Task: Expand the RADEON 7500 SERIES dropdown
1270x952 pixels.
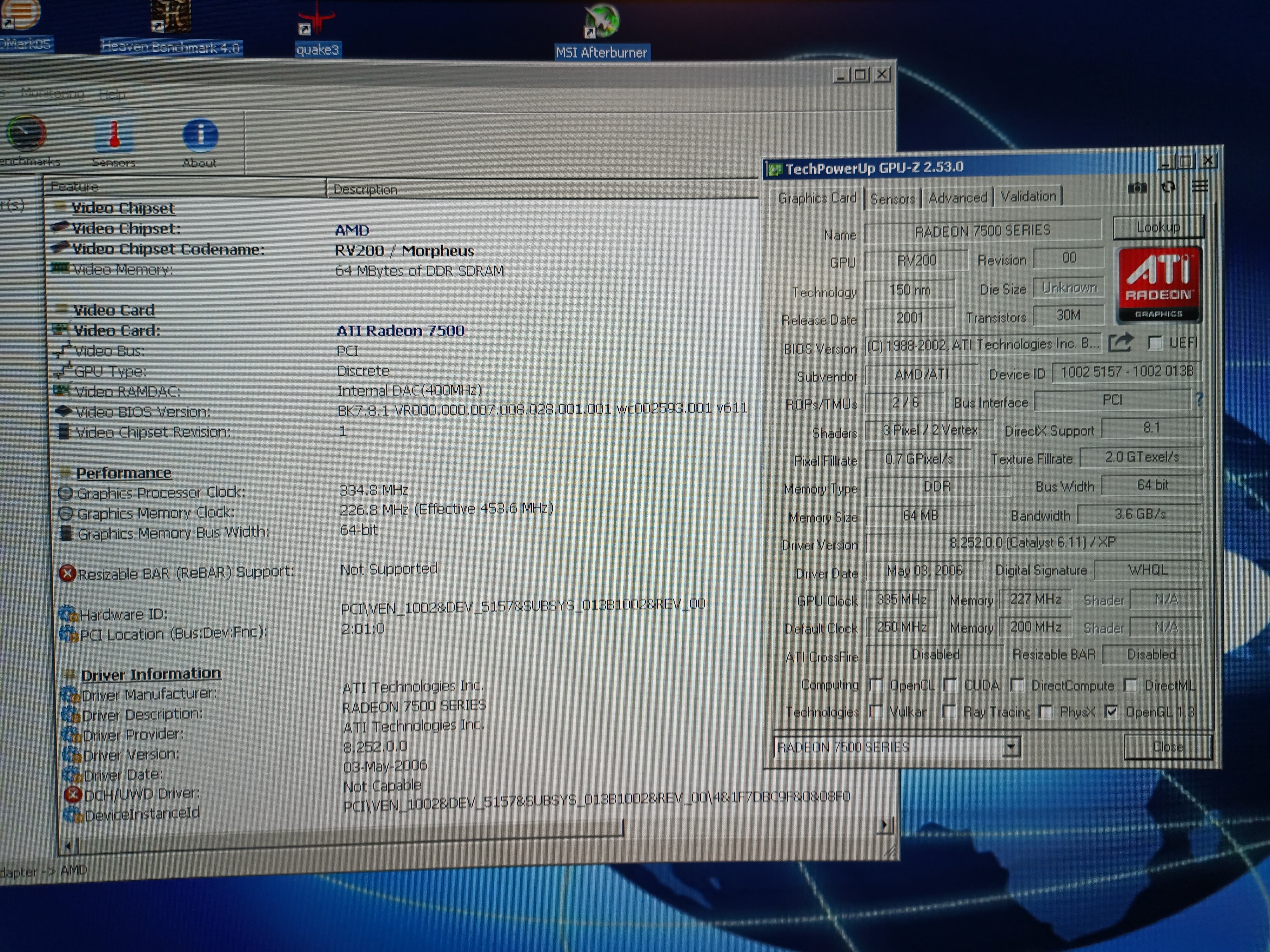Action: point(1011,747)
